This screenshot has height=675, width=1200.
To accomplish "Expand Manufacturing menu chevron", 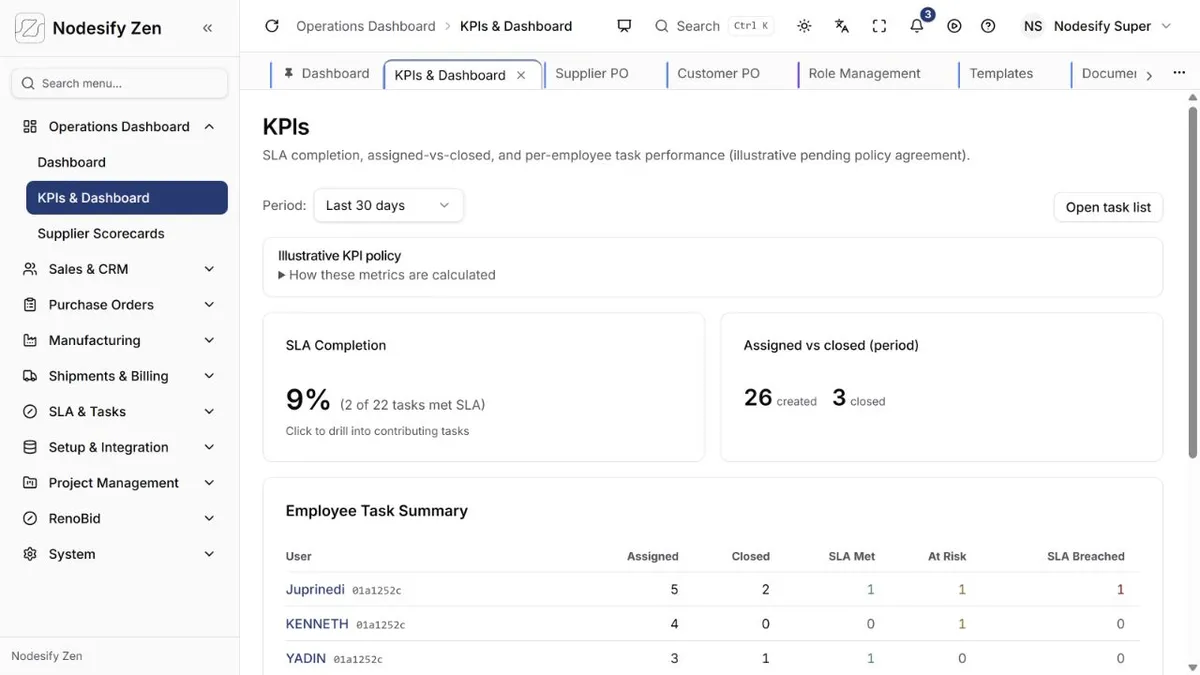I will click(x=209, y=340).
